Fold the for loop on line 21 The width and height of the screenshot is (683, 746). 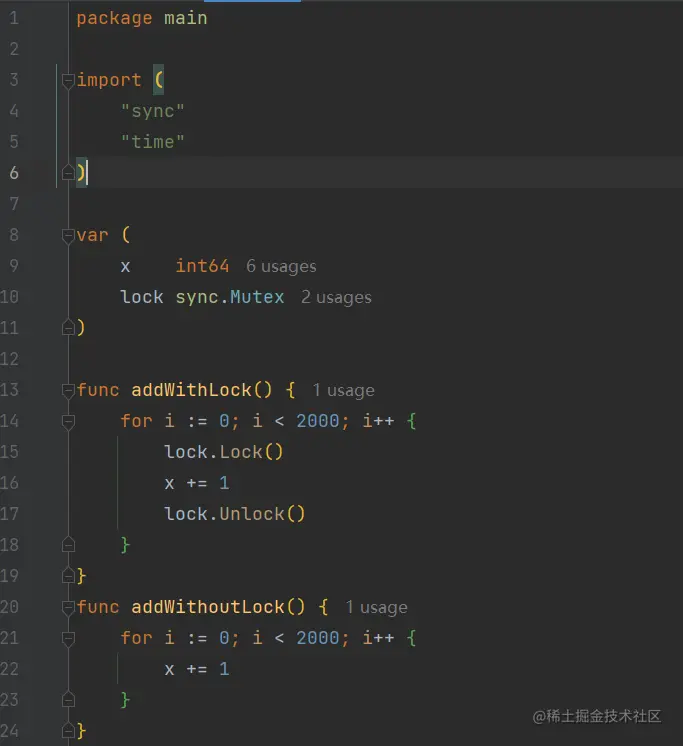68,638
